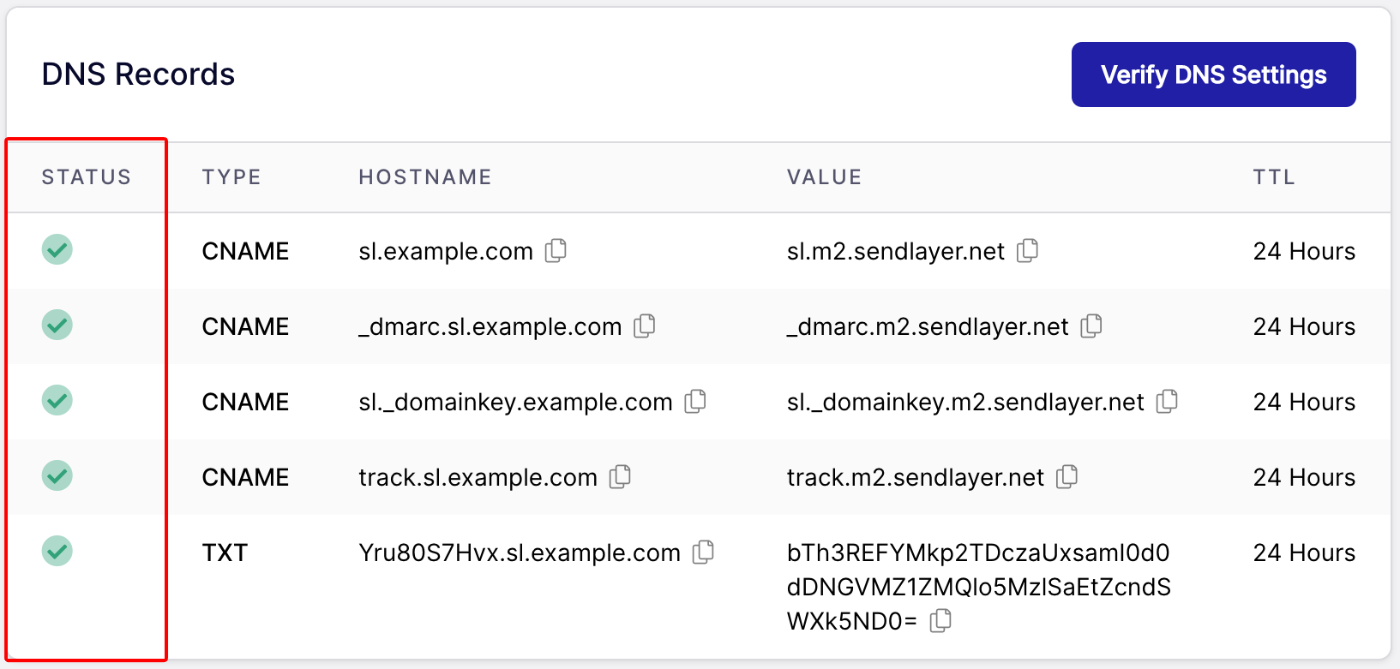The height and width of the screenshot is (669, 1400).
Task: Copy the long TXT record value
Action: click(x=940, y=620)
